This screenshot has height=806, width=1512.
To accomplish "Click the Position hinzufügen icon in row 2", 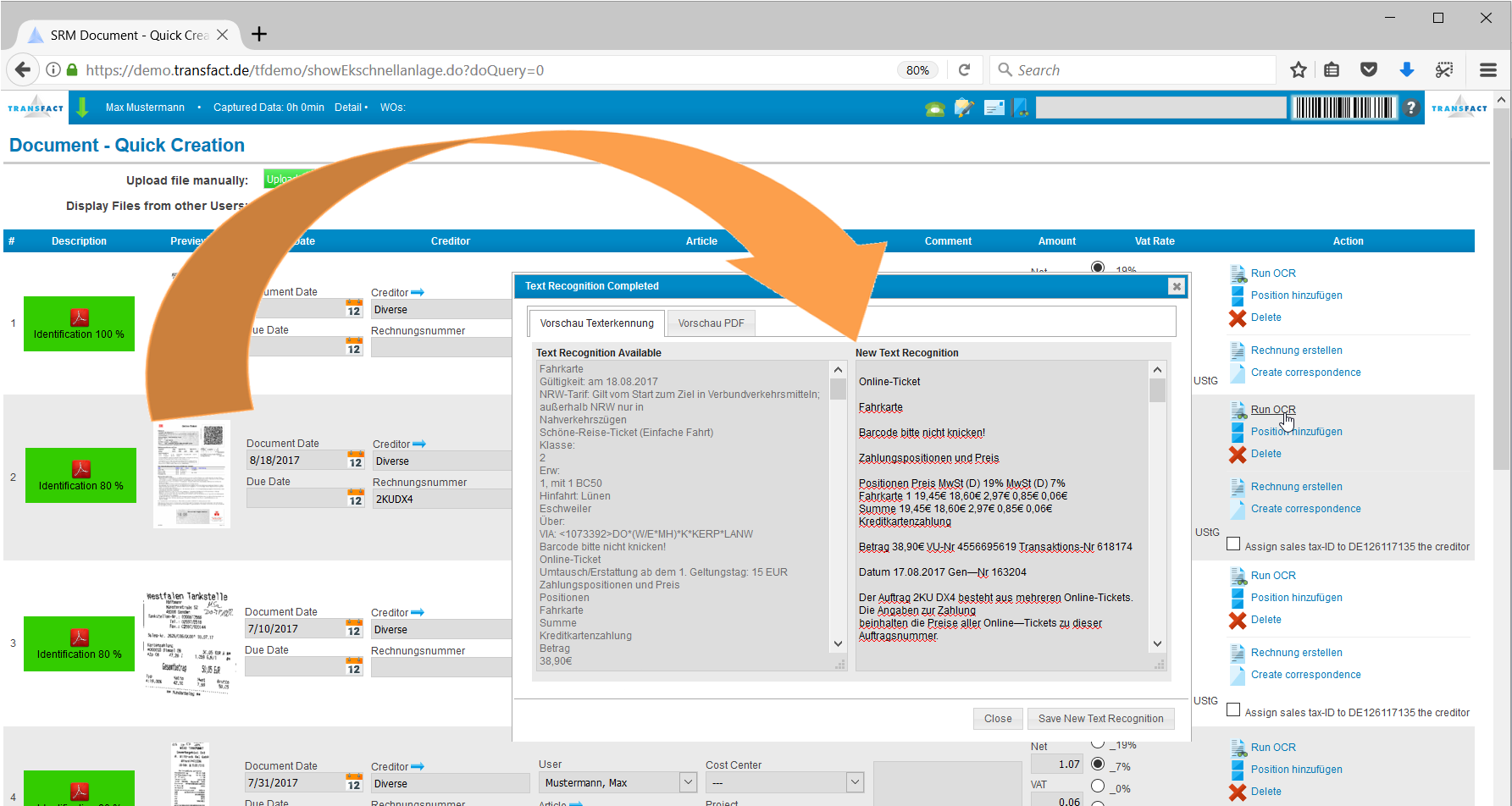I will point(1238,431).
